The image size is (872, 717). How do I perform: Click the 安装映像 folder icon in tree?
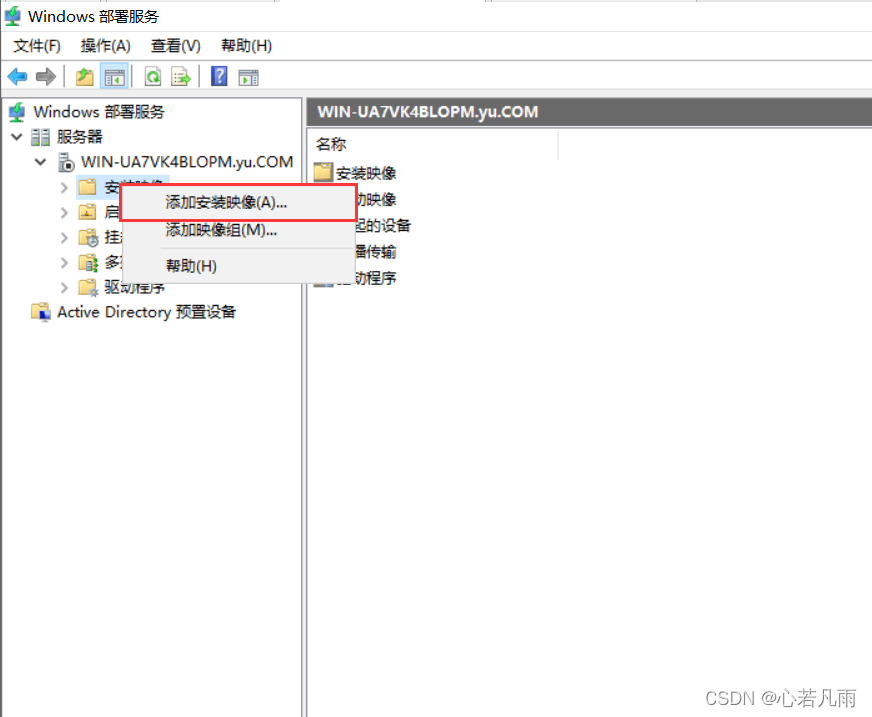87,187
